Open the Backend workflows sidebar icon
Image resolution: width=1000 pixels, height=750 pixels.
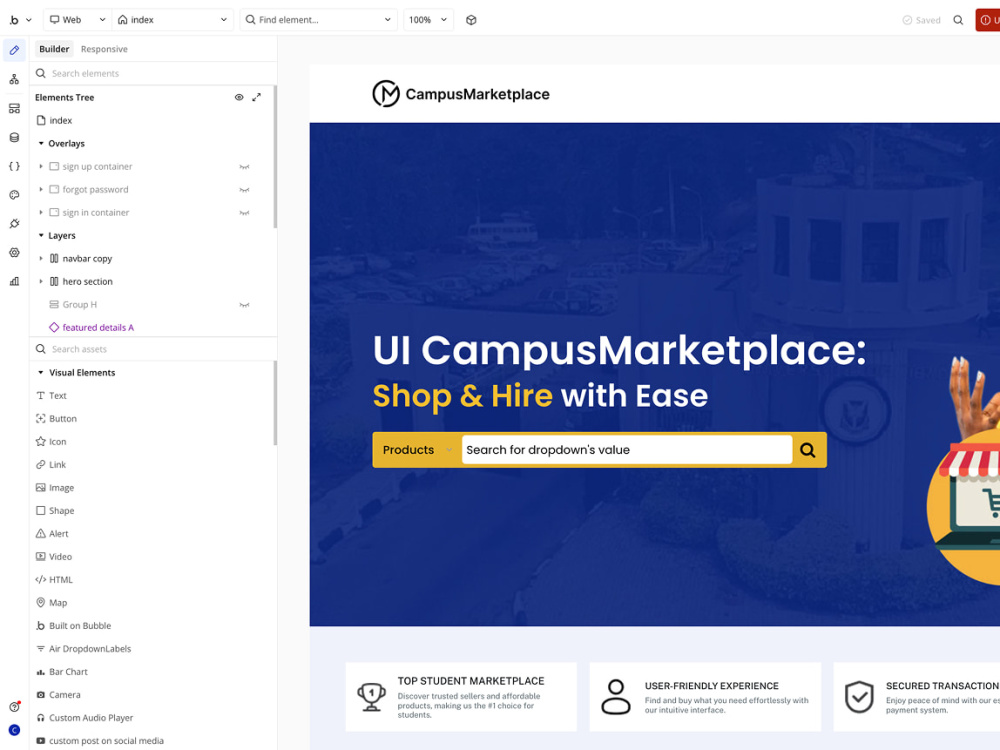pyautogui.click(x=14, y=108)
